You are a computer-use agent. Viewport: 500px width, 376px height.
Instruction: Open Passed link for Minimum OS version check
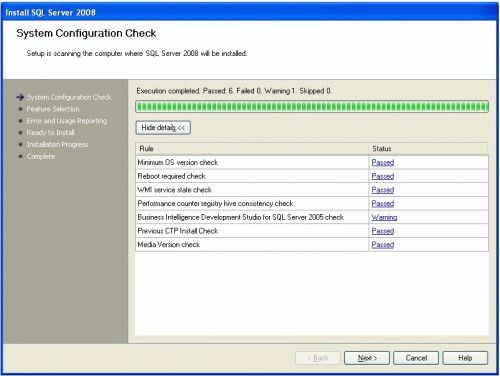click(x=383, y=162)
